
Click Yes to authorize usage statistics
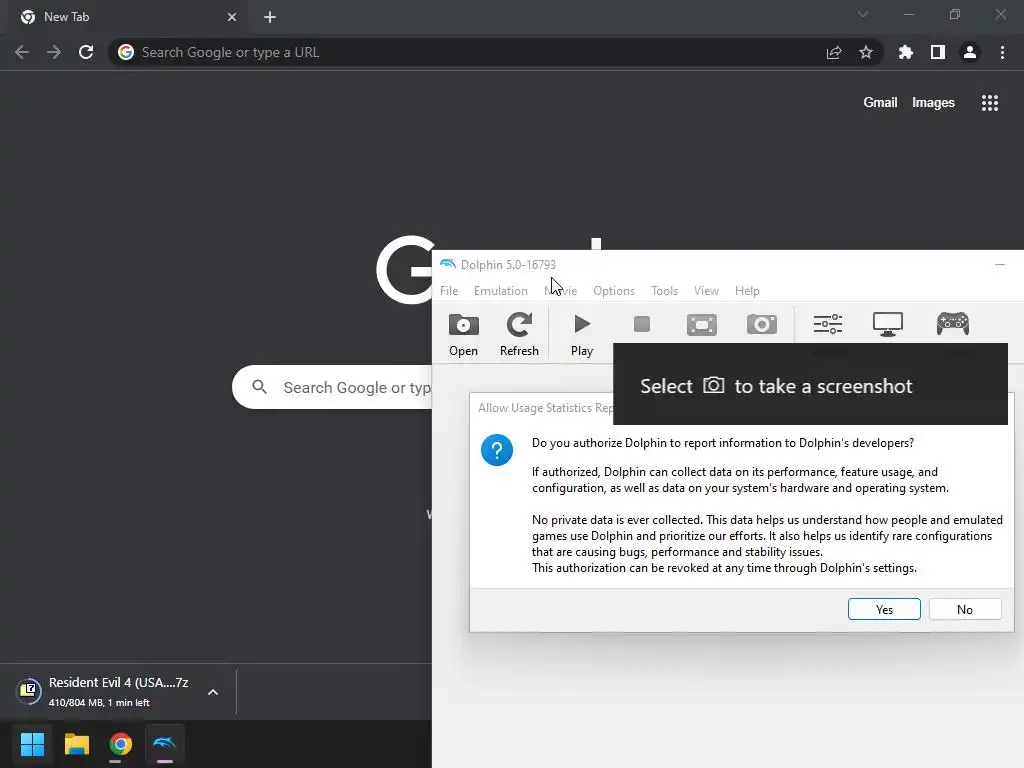pyautogui.click(x=884, y=609)
